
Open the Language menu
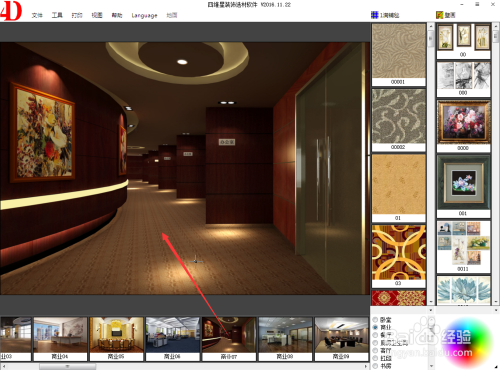click(x=144, y=15)
